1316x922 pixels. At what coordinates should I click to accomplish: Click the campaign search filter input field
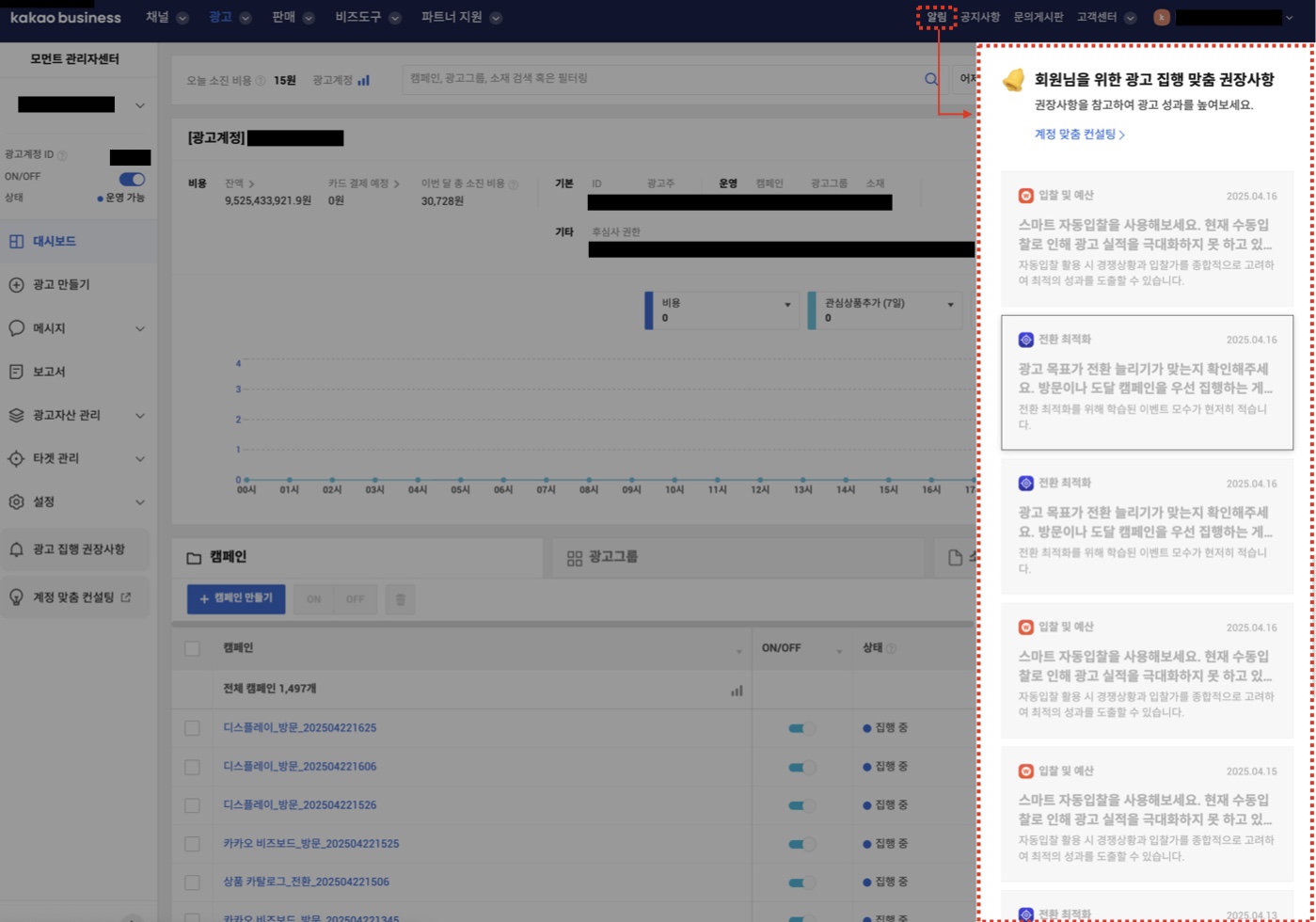[x=658, y=79]
